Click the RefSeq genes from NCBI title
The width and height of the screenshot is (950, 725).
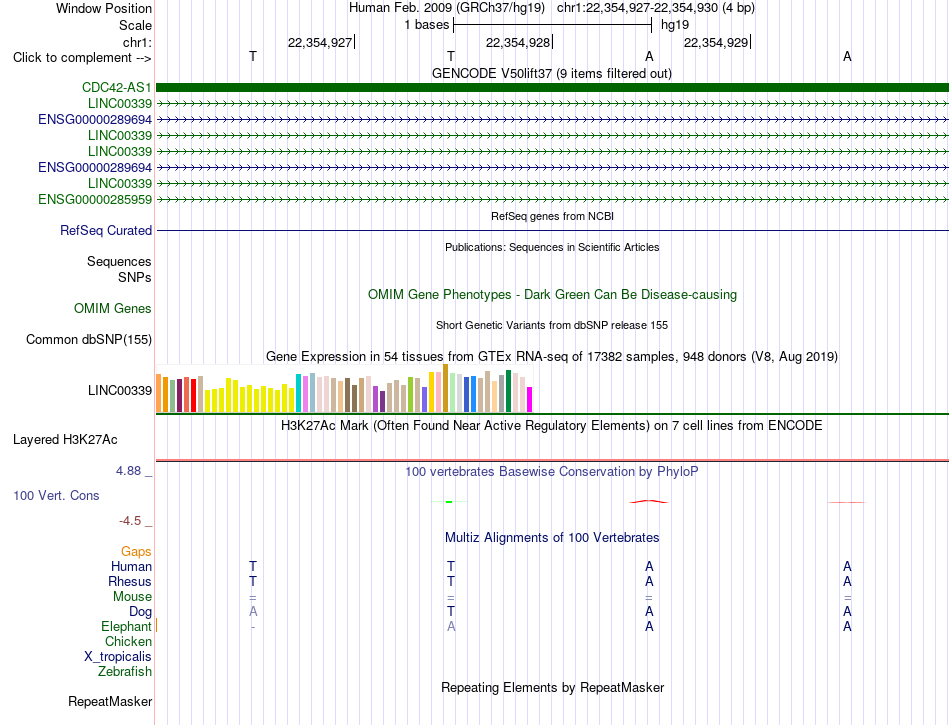tap(552, 216)
